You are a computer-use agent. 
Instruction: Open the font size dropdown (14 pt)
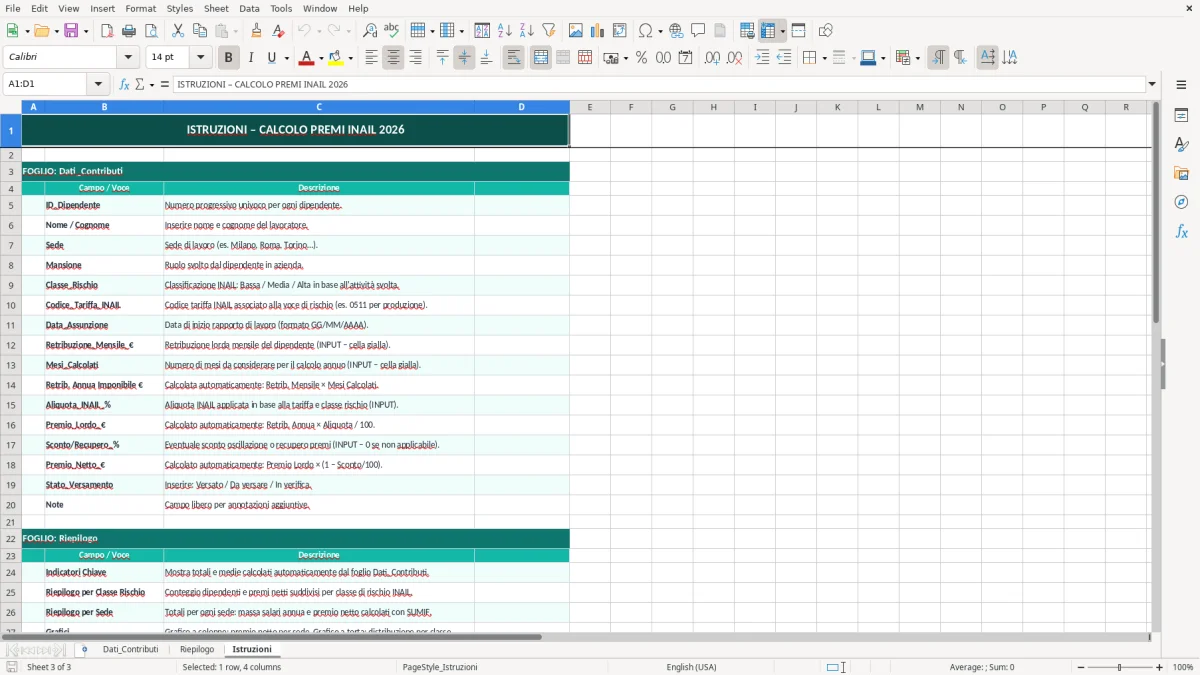pyautogui.click(x=201, y=58)
